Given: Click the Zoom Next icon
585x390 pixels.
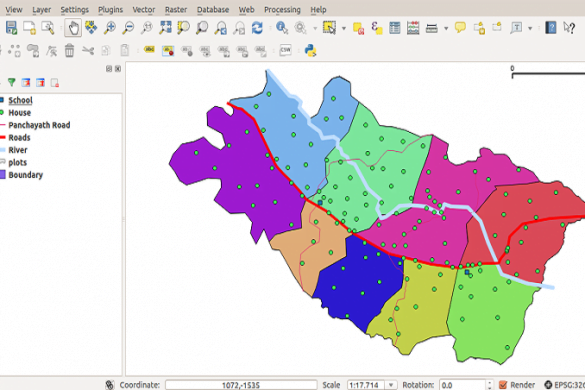Looking at the screenshot, I should click(239, 28).
